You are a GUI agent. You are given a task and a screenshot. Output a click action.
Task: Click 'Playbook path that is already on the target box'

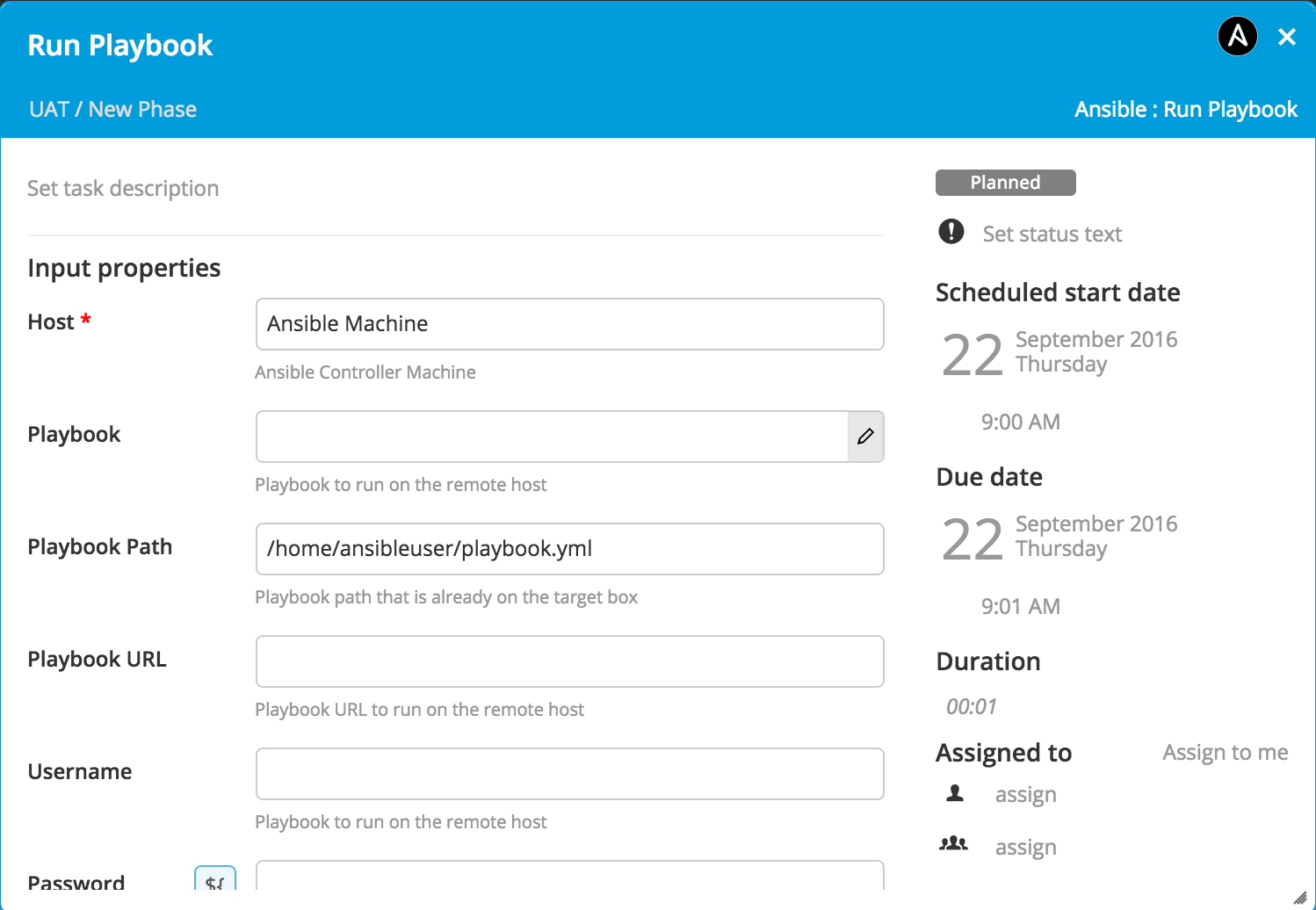[x=446, y=597]
